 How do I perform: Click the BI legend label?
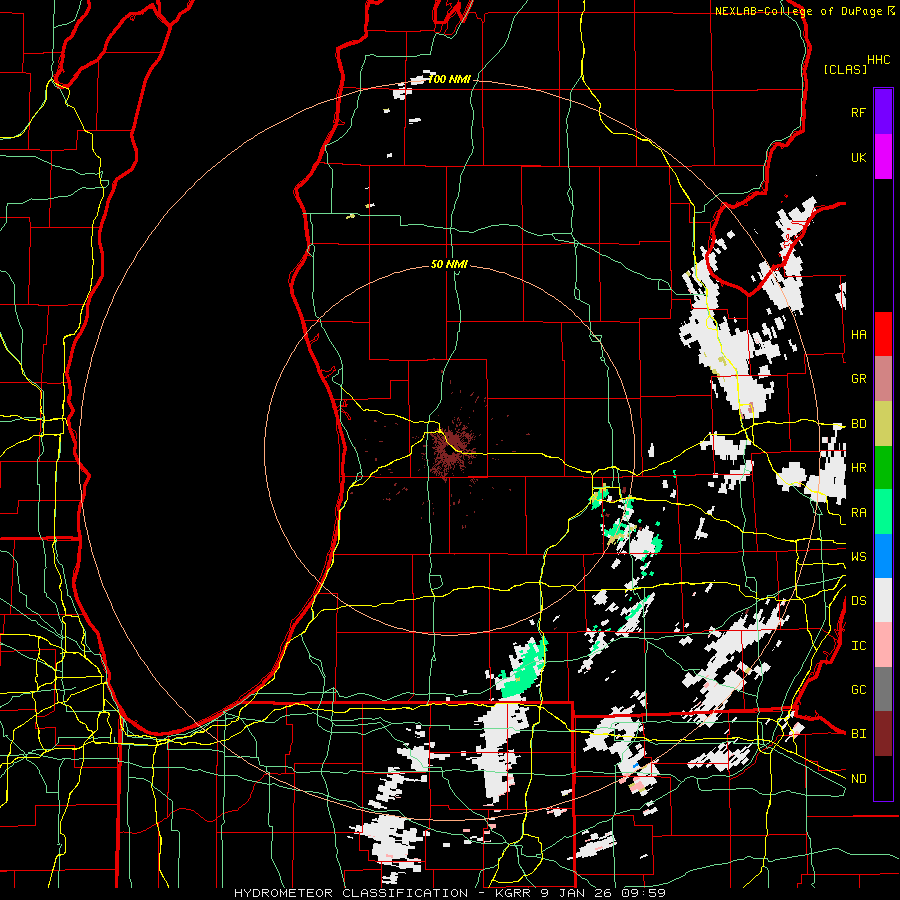click(858, 734)
